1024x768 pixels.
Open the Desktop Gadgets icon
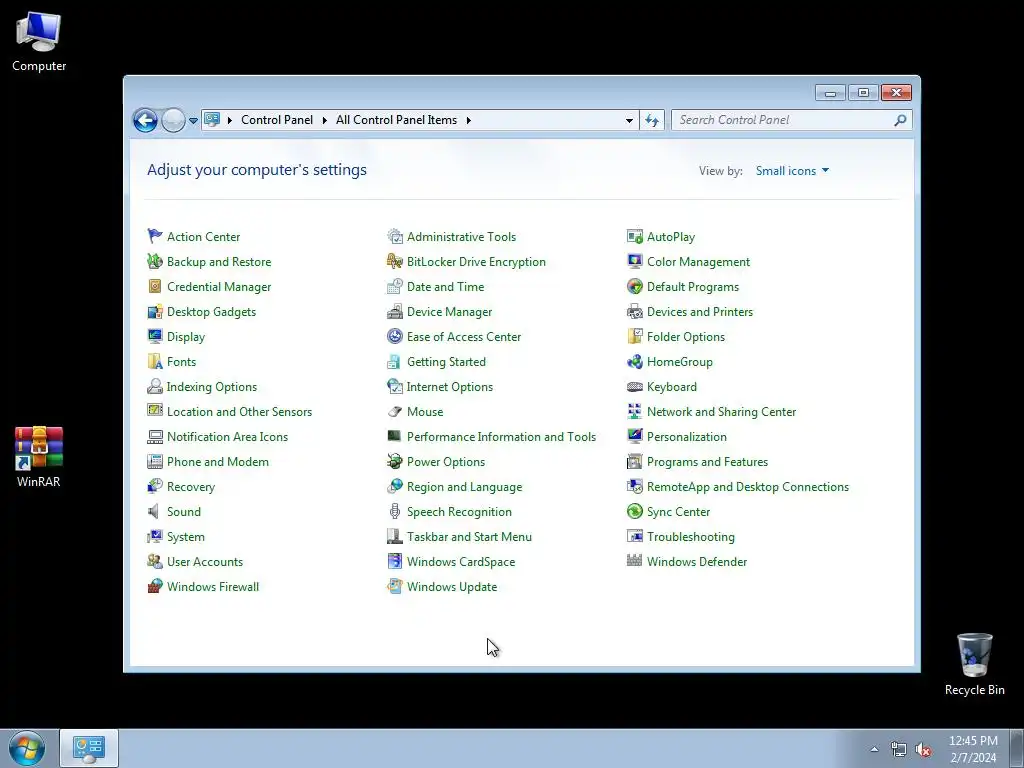(155, 312)
